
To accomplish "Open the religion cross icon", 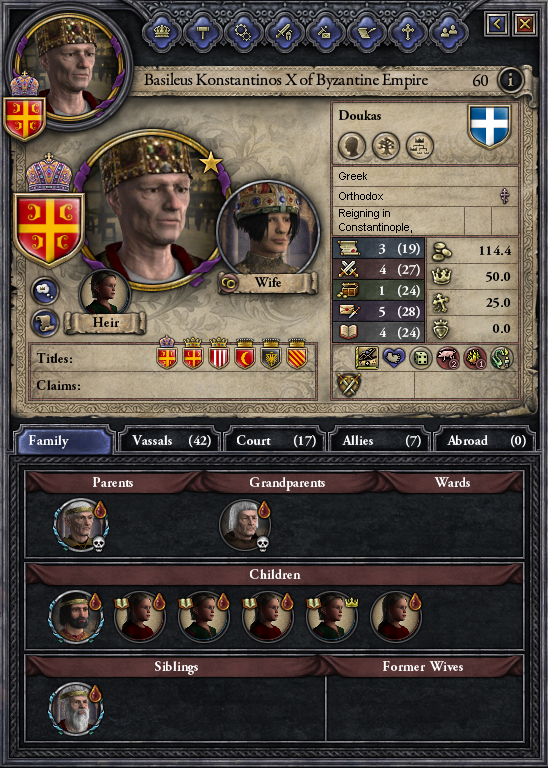I will 407,32.
